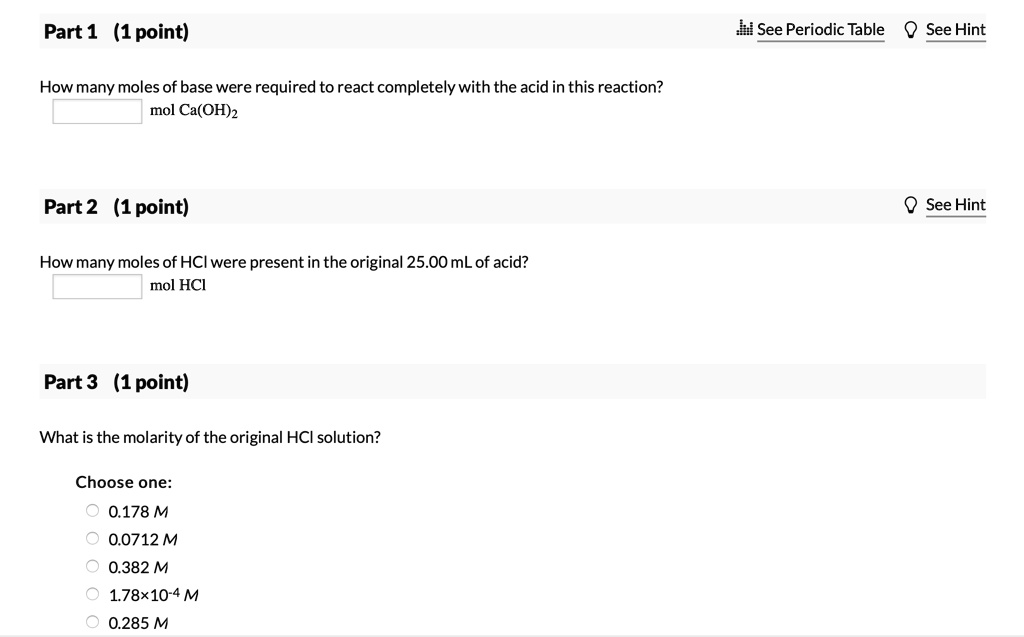The image size is (1024, 637).
Task: Click the Choose one label
Action: pos(123,482)
